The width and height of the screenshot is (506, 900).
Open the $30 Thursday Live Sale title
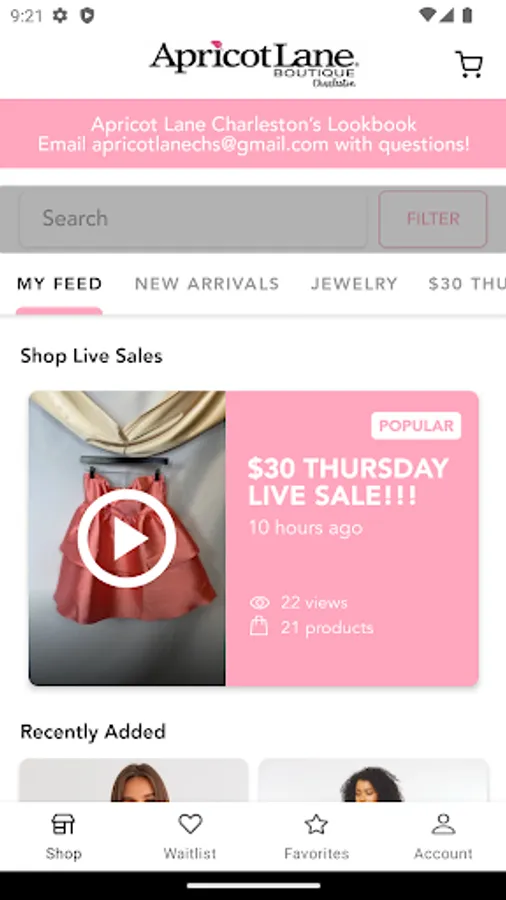[348, 482]
